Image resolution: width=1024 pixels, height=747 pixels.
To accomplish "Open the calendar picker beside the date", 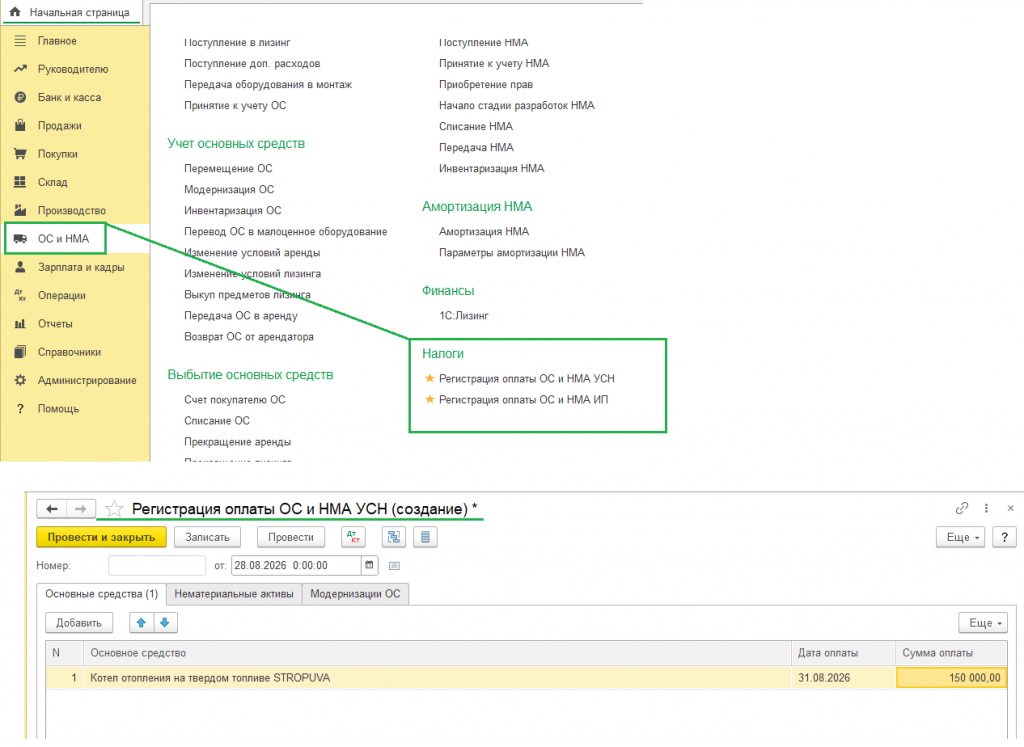I will pos(370,565).
